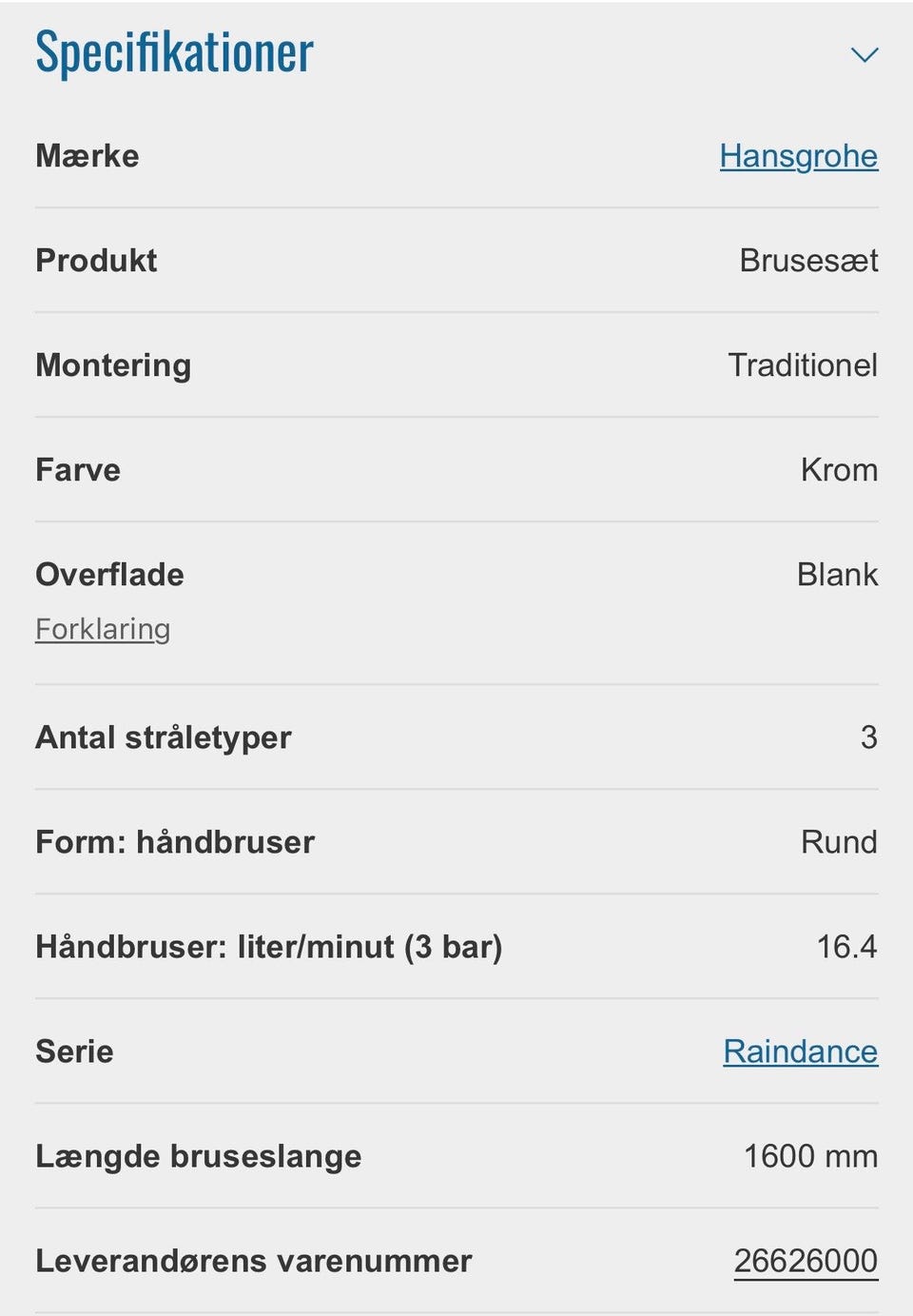Open the Raindance series link

click(x=800, y=1051)
